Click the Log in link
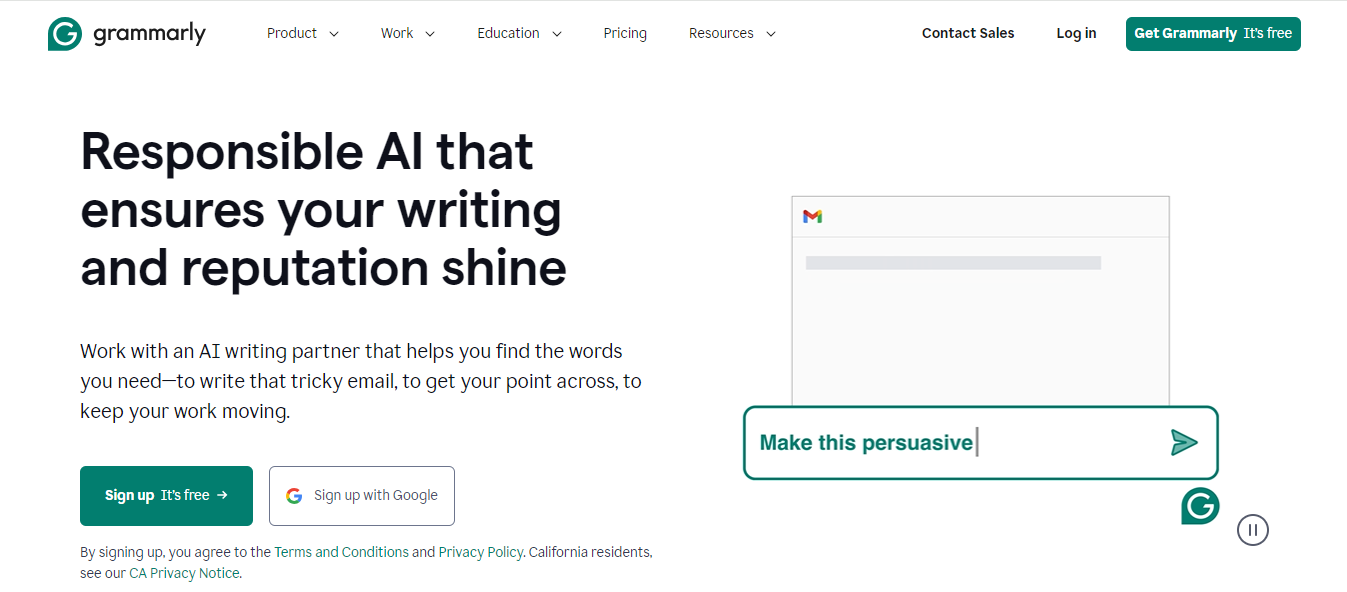1347x592 pixels. (x=1076, y=33)
